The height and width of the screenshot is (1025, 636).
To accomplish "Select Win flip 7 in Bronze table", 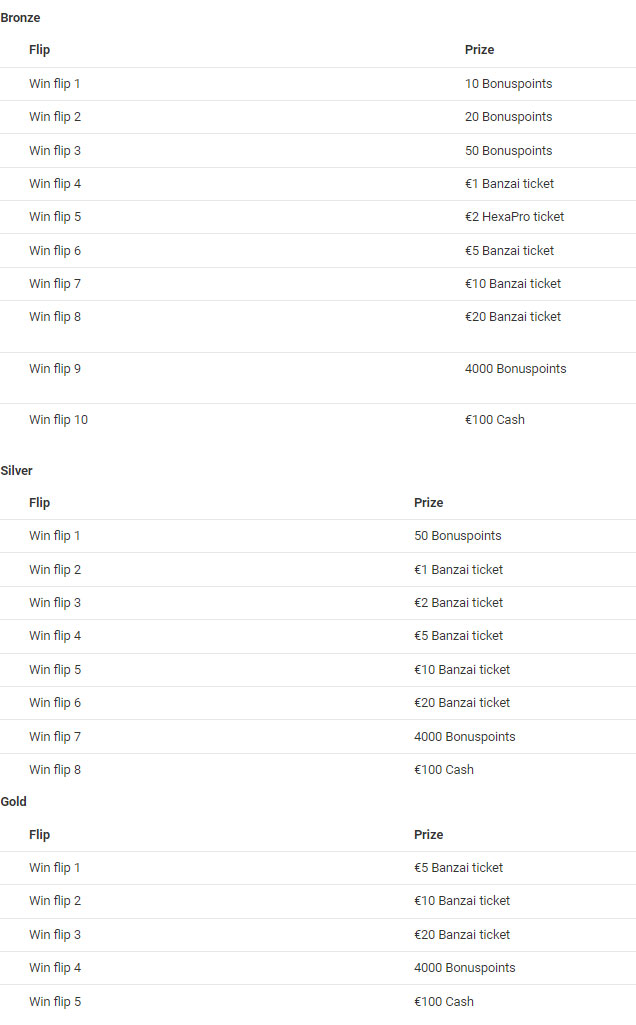I will pyautogui.click(x=55, y=284).
